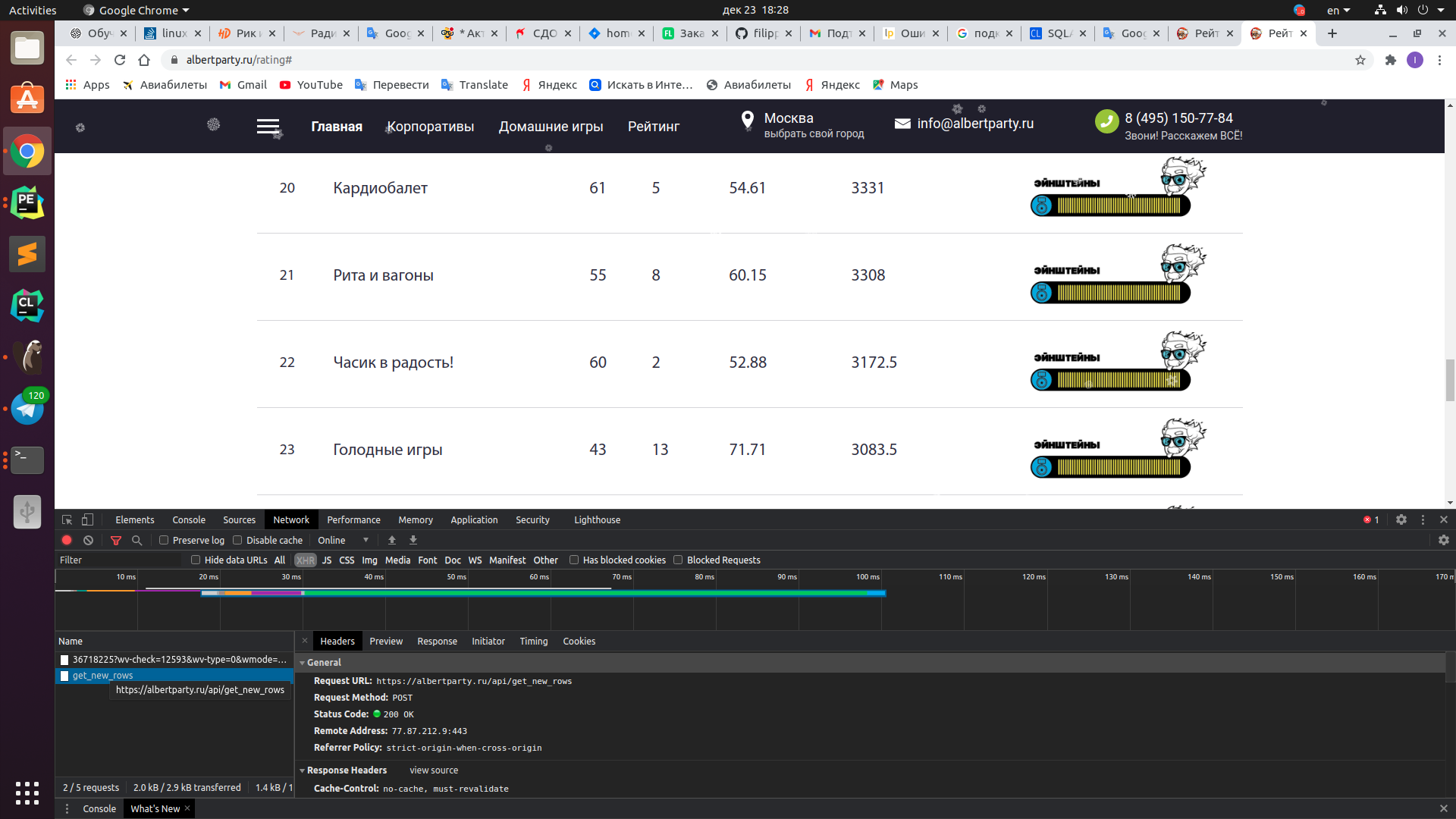
Task: Switch to the Elements panel
Action: tap(135, 519)
